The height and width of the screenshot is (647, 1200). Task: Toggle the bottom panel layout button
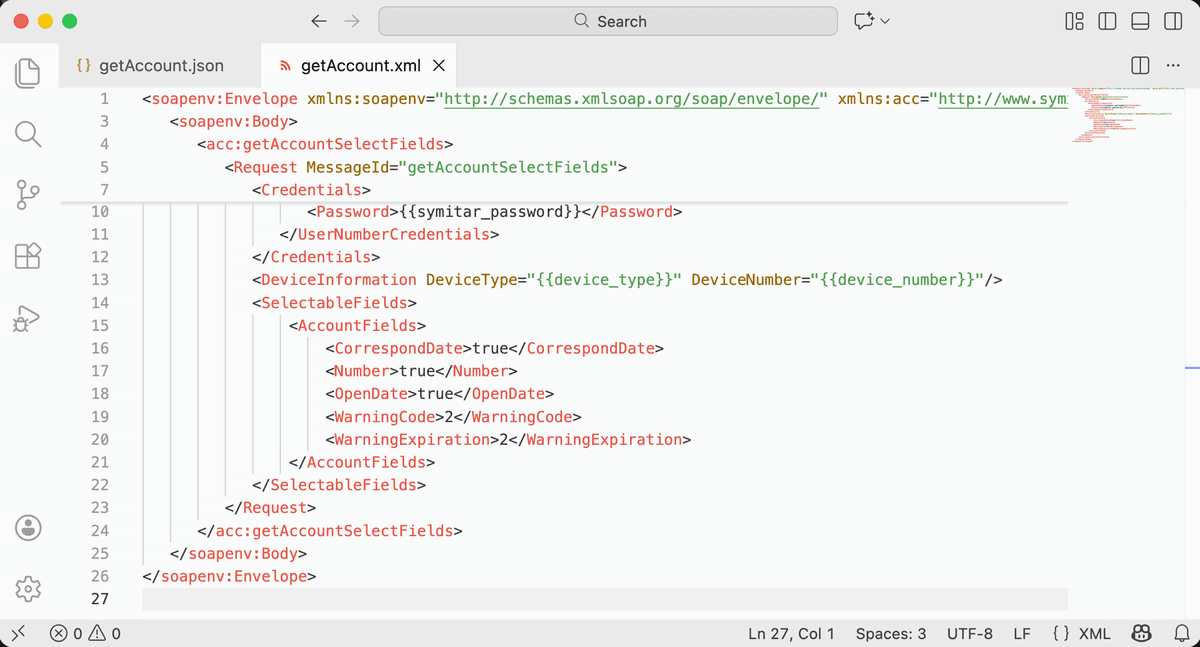coord(1140,21)
